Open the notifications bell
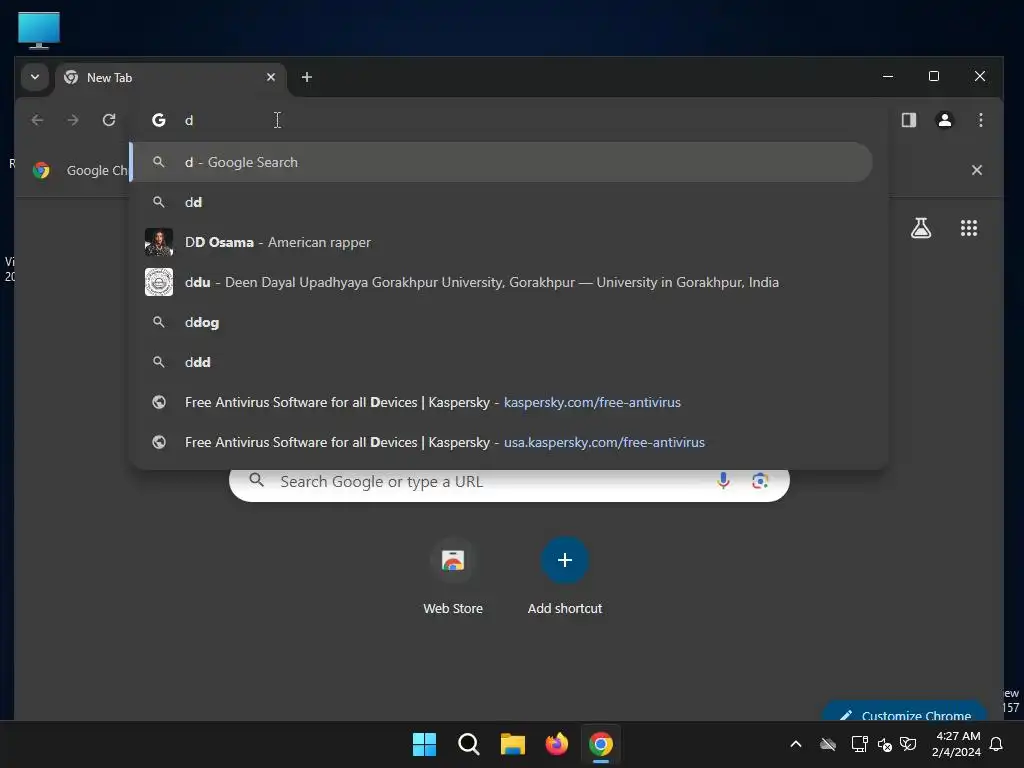The width and height of the screenshot is (1024, 768). [x=996, y=744]
